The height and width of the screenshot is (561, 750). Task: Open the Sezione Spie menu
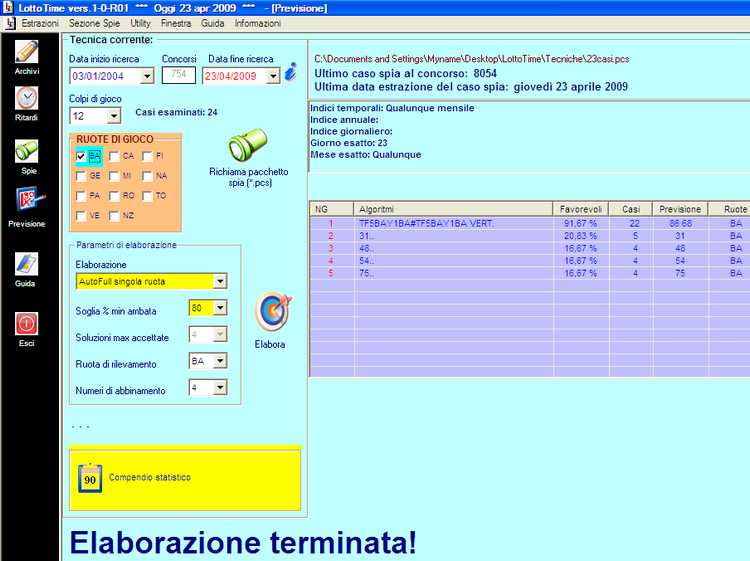[94, 23]
